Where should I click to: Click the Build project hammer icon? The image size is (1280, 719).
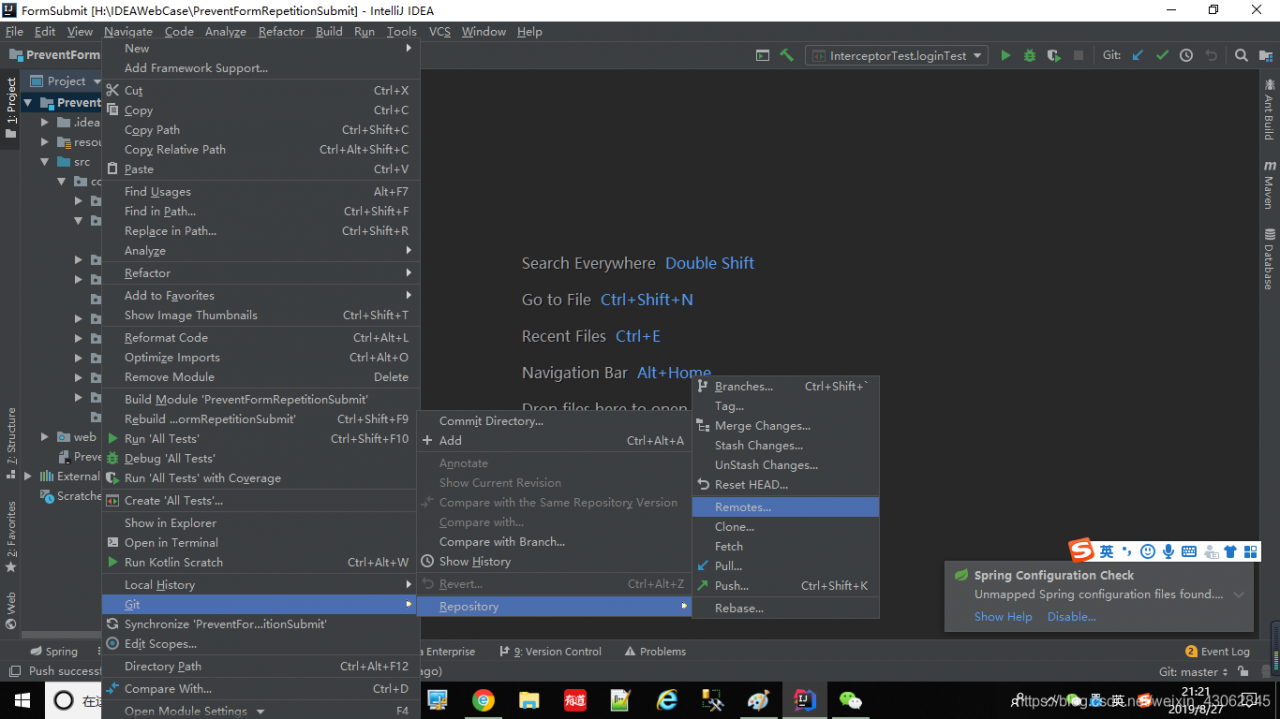(787, 56)
